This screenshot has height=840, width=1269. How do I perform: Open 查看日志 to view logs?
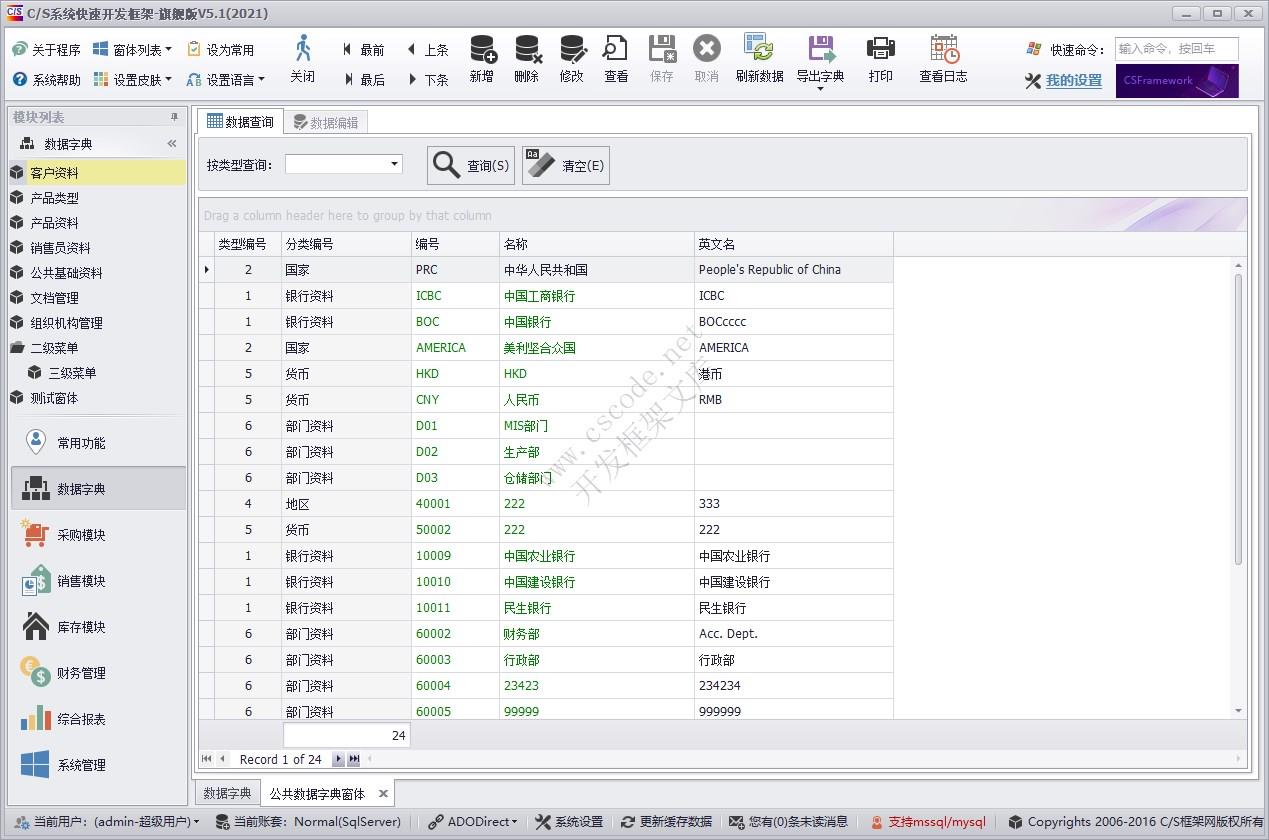point(940,60)
